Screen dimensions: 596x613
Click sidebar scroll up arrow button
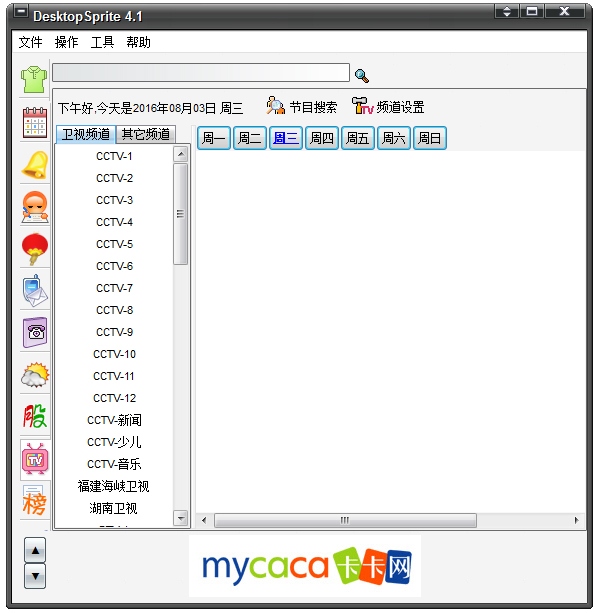click(x=35, y=550)
